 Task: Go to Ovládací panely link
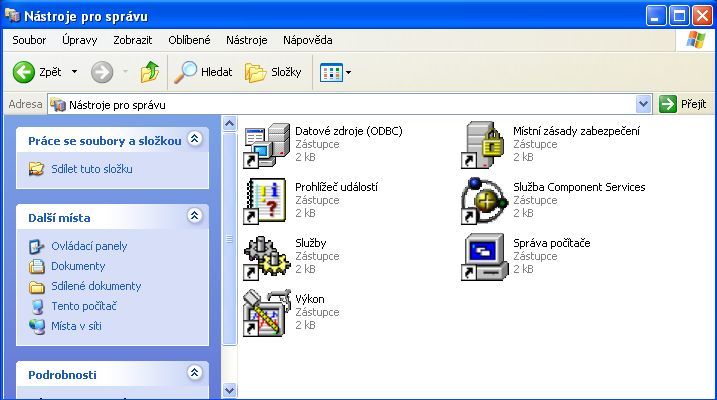[89, 246]
